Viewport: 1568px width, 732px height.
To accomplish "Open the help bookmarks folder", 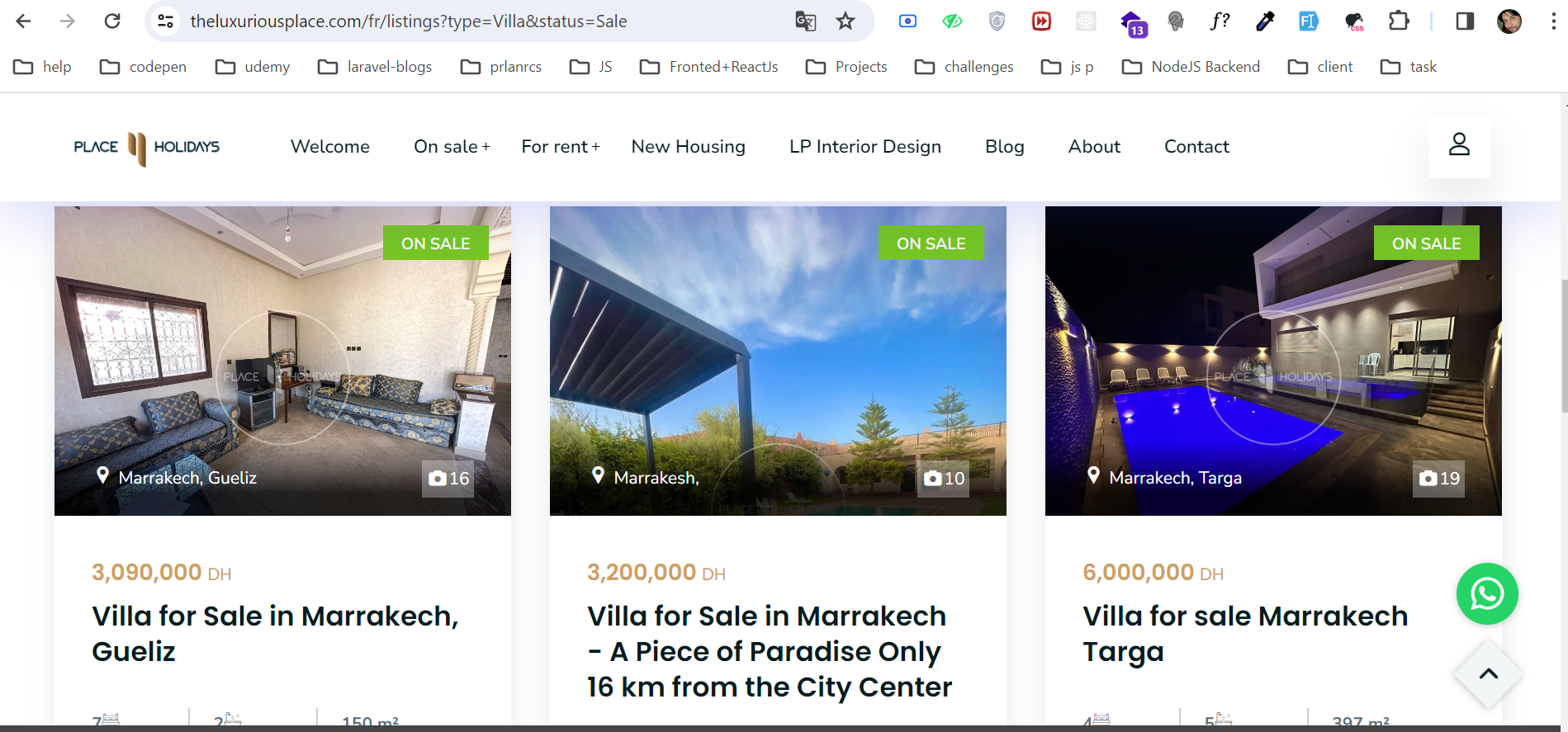I will 43,67.
